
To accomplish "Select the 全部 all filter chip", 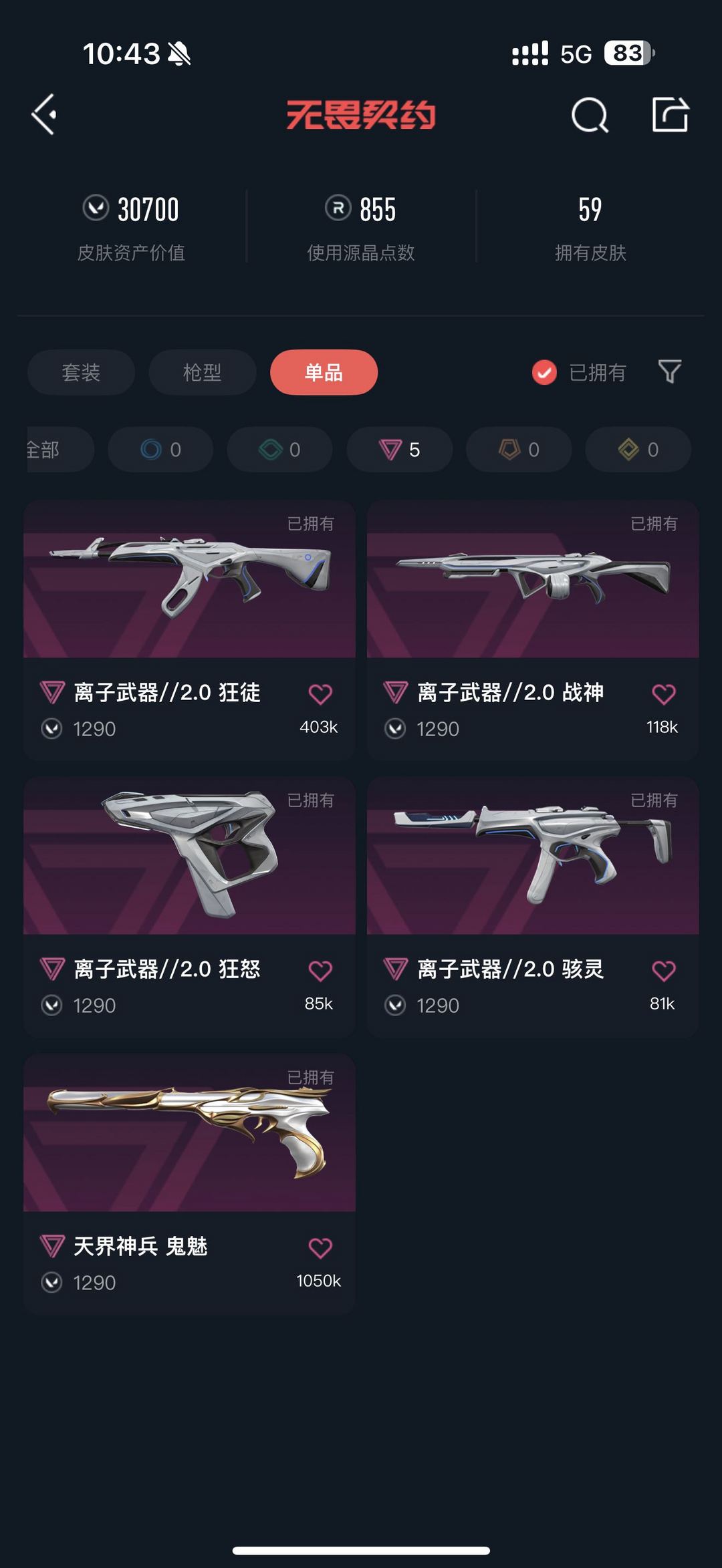I will [59, 450].
